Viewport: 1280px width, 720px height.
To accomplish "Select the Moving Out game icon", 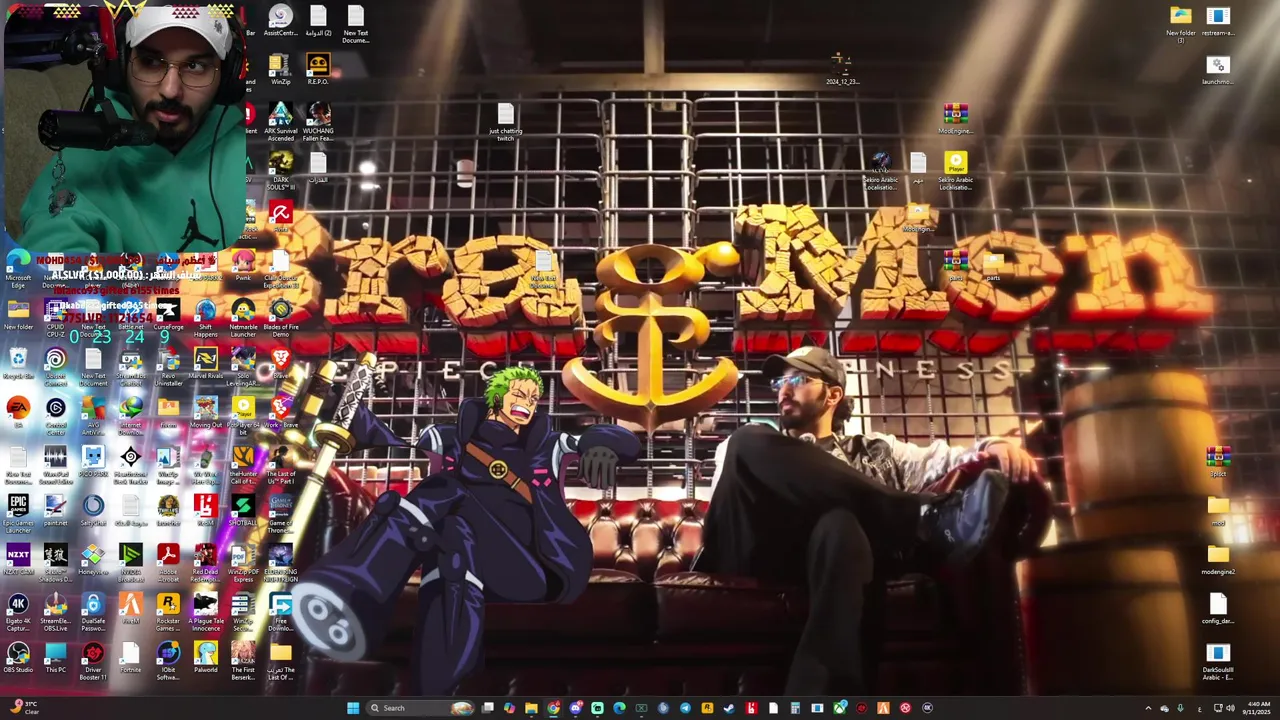I will pyautogui.click(x=205, y=413).
